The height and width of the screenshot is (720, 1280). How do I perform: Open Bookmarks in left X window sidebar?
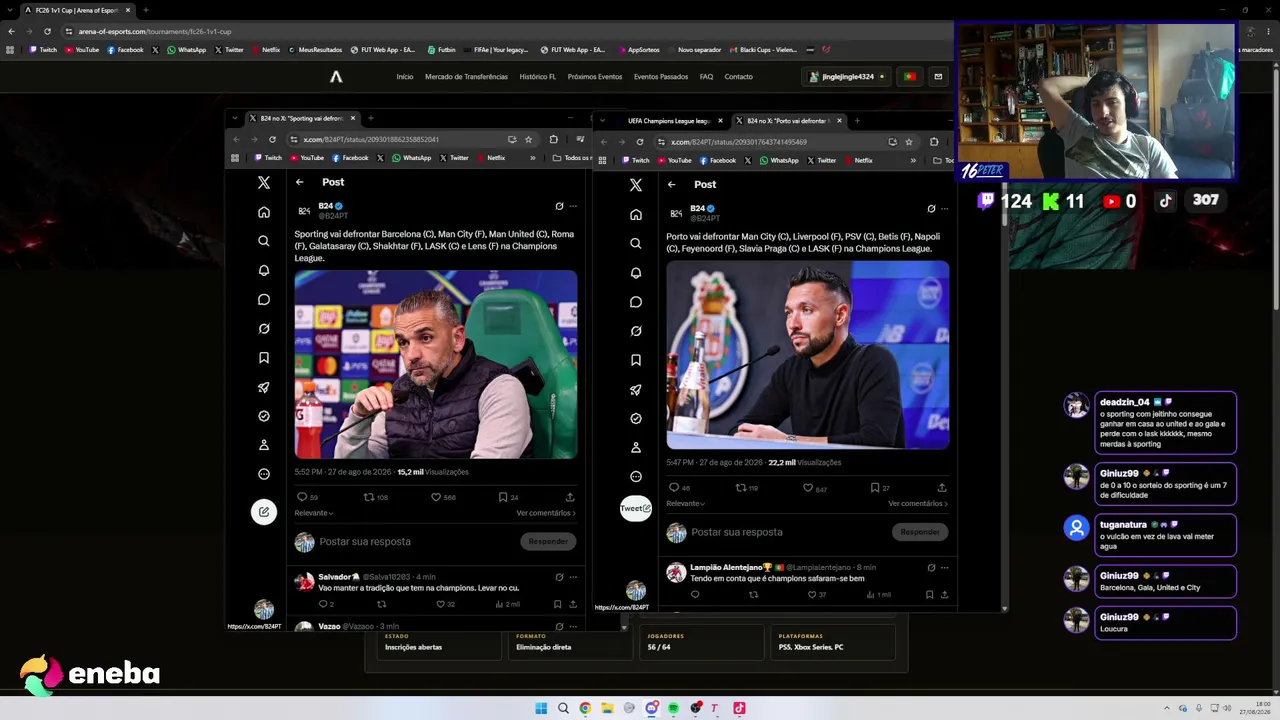pyautogui.click(x=264, y=357)
